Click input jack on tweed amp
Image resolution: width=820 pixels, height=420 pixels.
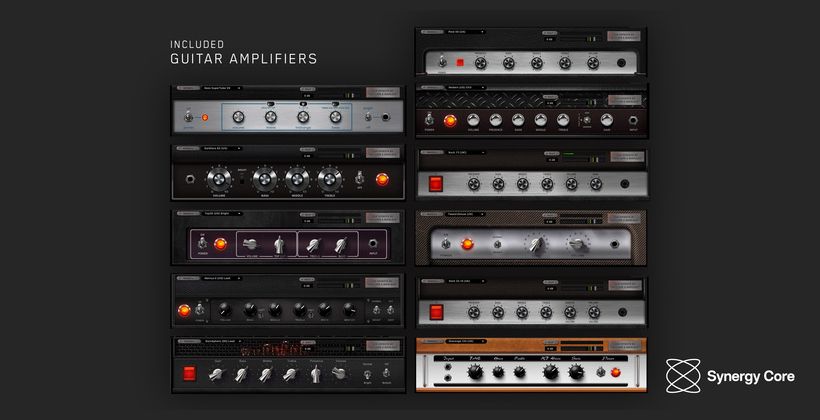click(x=614, y=244)
